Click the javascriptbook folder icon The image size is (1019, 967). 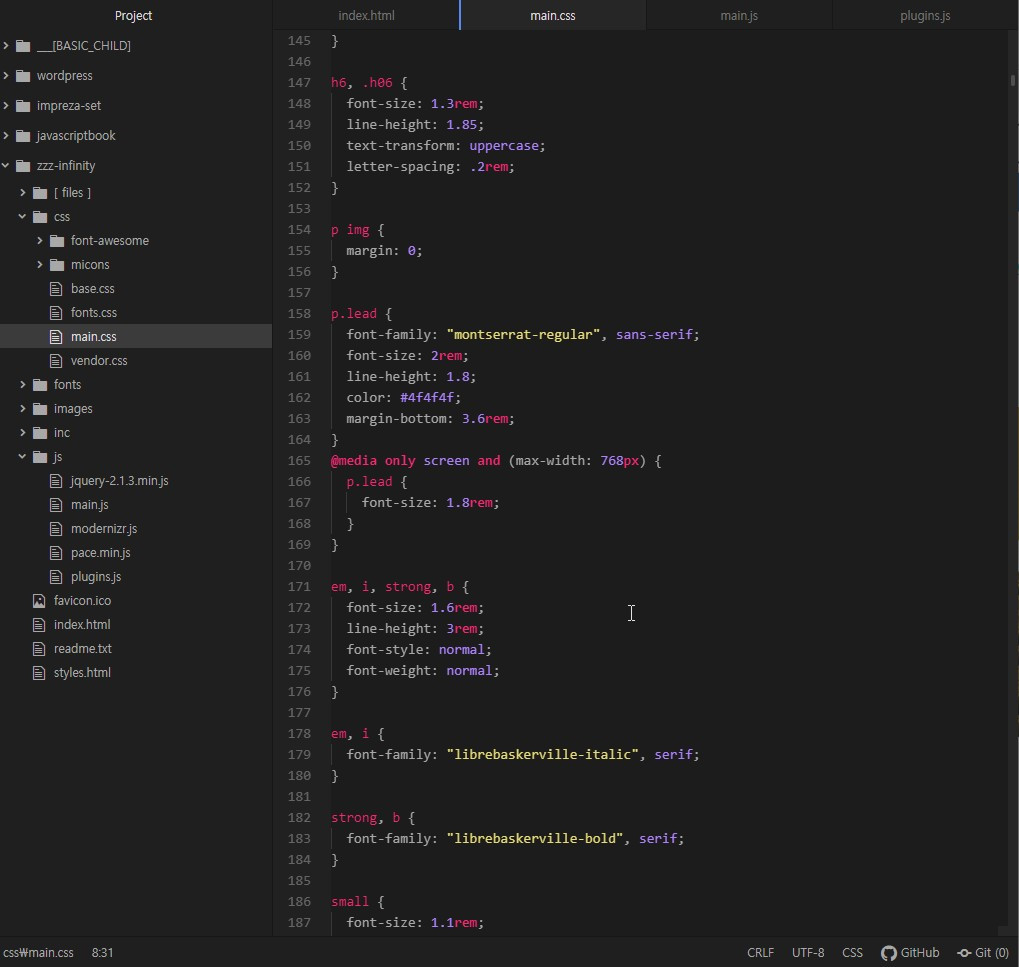coord(23,135)
